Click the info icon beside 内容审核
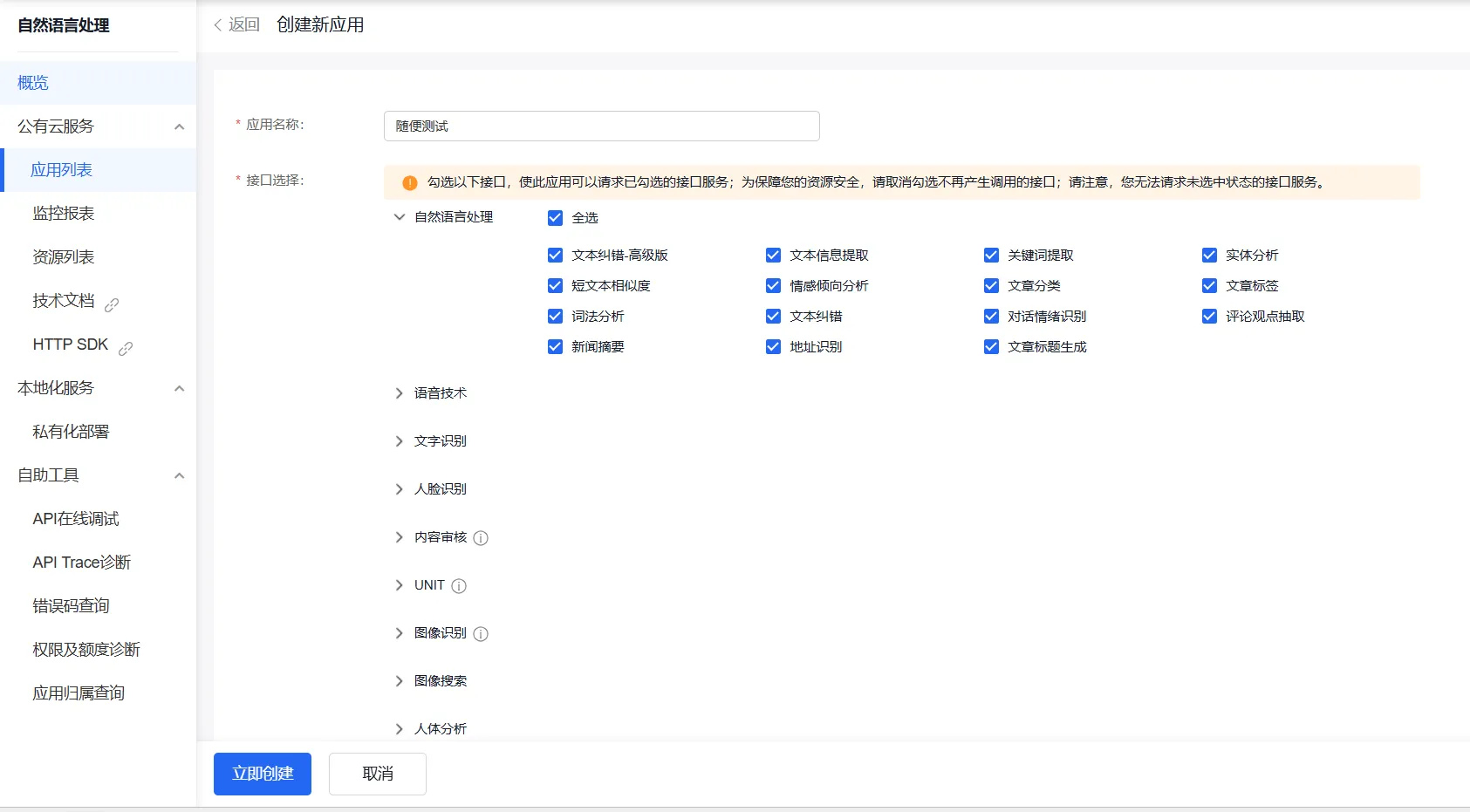The height and width of the screenshot is (812, 1470). click(481, 538)
